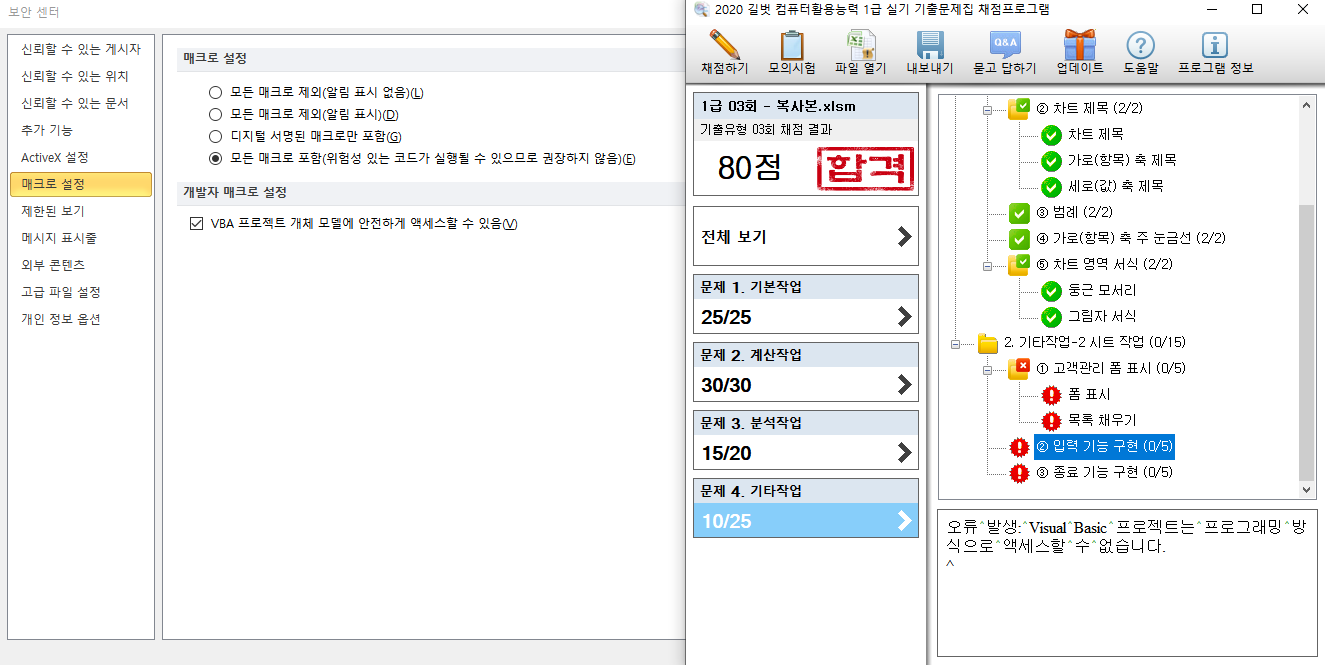Click the 채점하기 pencil icon
The height and width of the screenshot is (665, 1325).
[724, 46]
